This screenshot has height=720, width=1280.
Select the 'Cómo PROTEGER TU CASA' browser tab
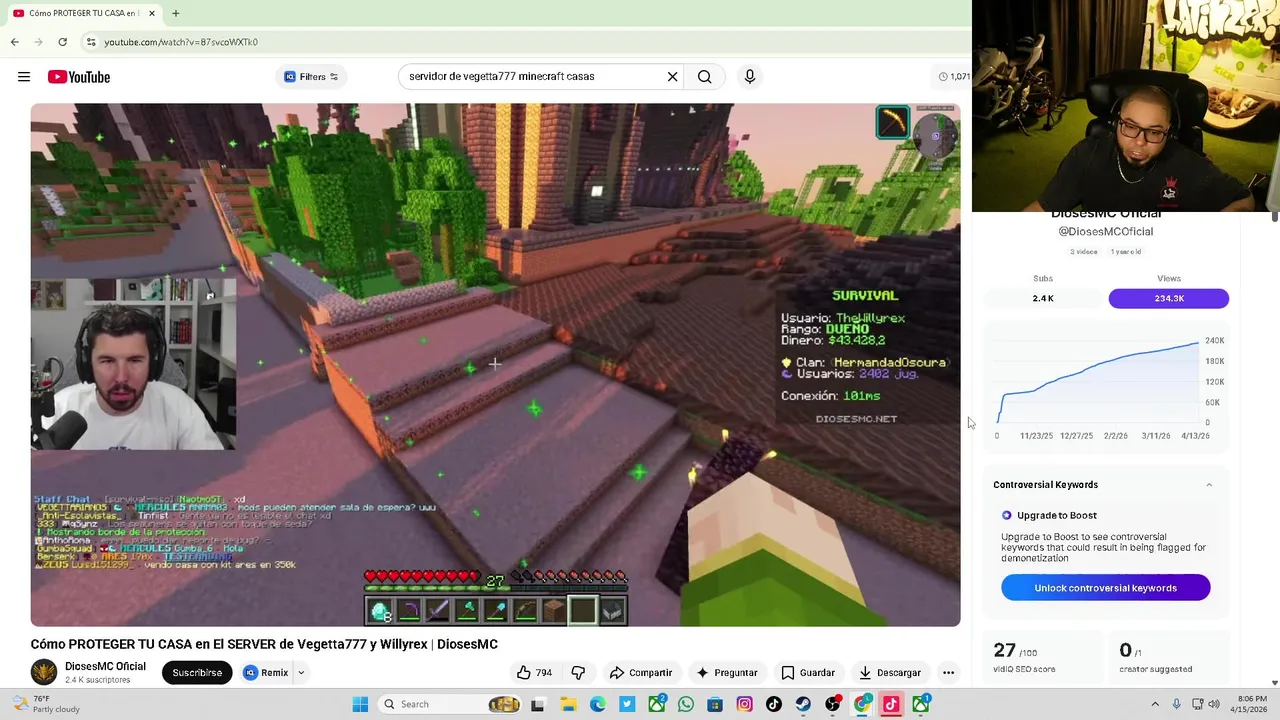click(x=82, y=13)
